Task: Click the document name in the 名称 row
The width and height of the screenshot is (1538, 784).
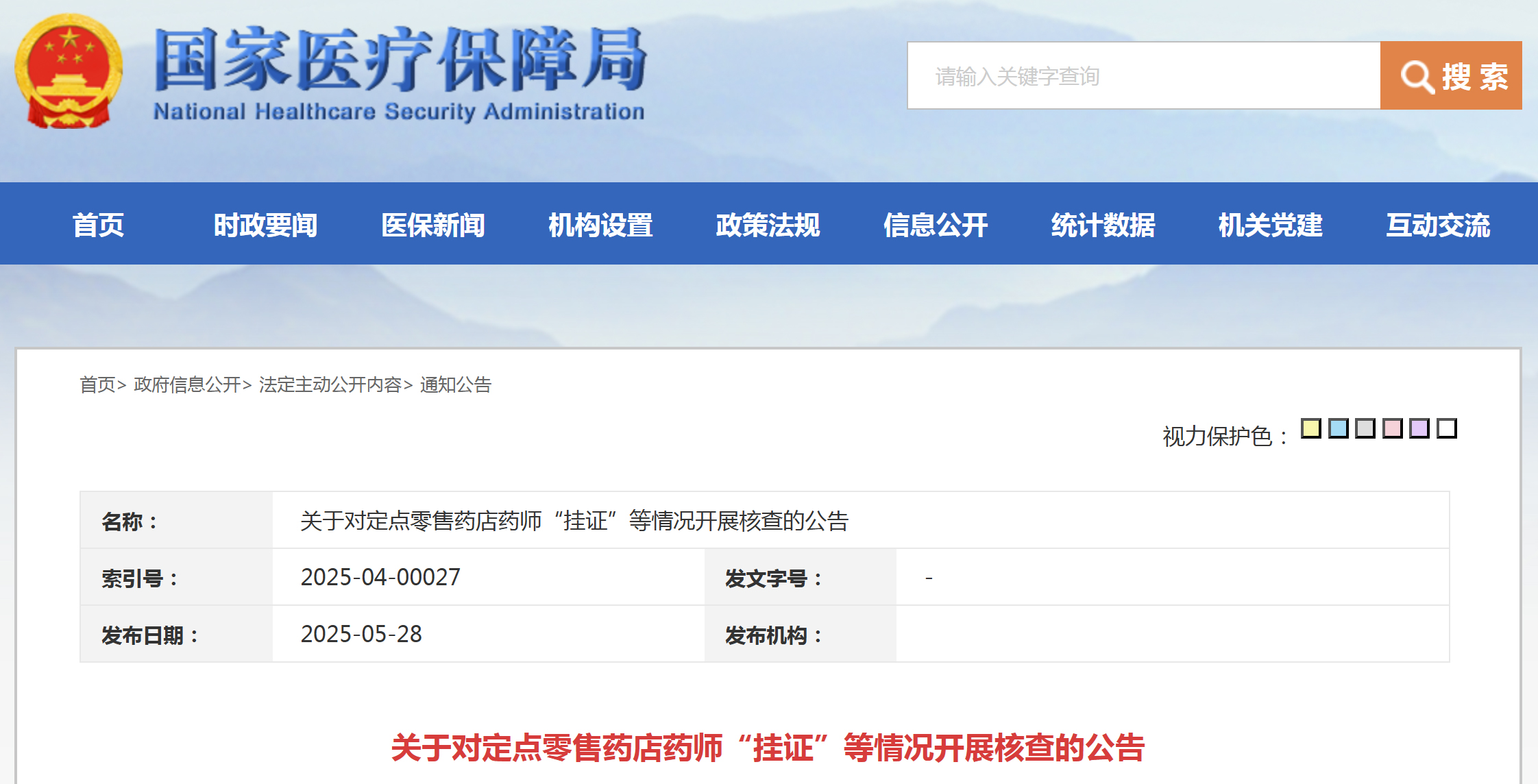Action: tap(574, 521)
